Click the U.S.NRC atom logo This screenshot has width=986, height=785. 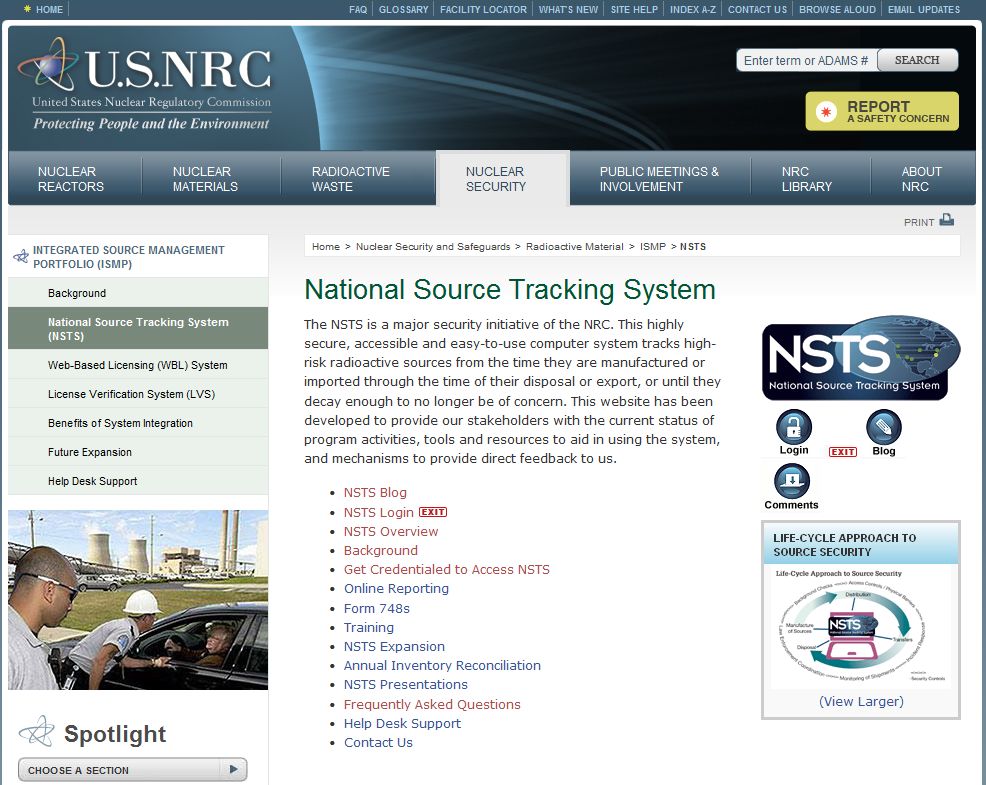pos(49,64)
